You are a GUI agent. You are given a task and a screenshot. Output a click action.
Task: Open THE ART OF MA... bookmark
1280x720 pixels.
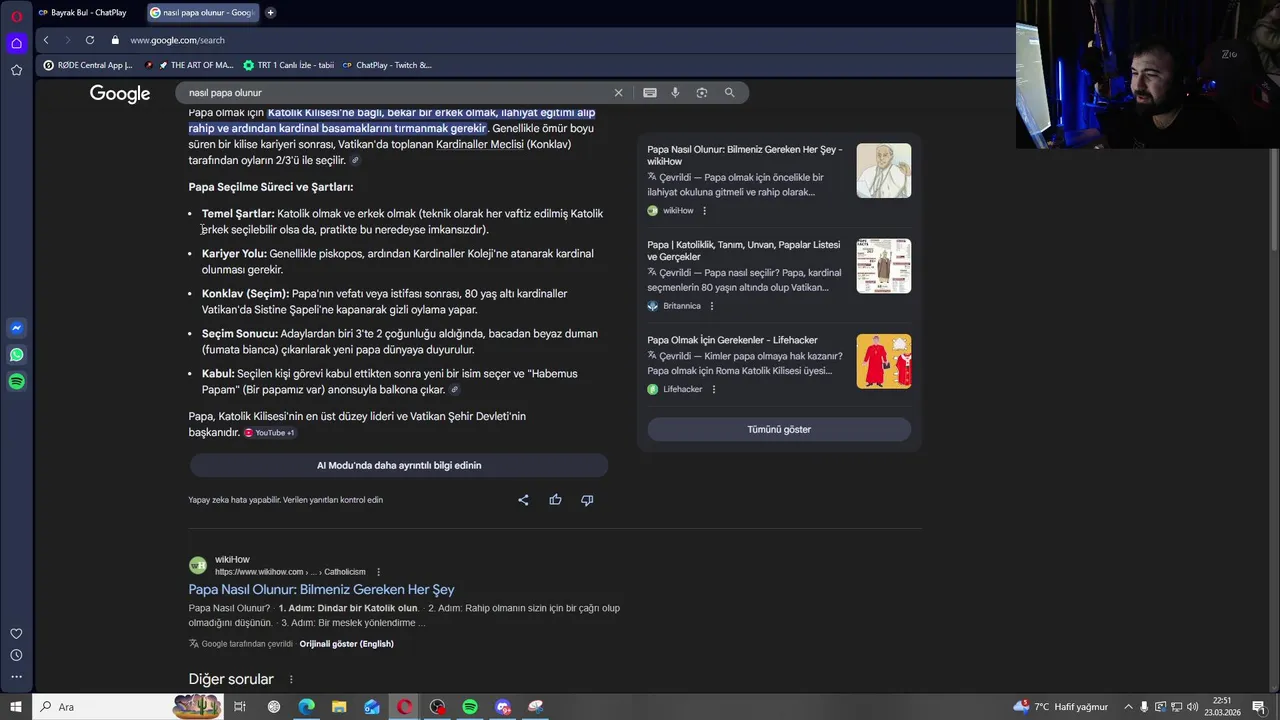point(189,65)
